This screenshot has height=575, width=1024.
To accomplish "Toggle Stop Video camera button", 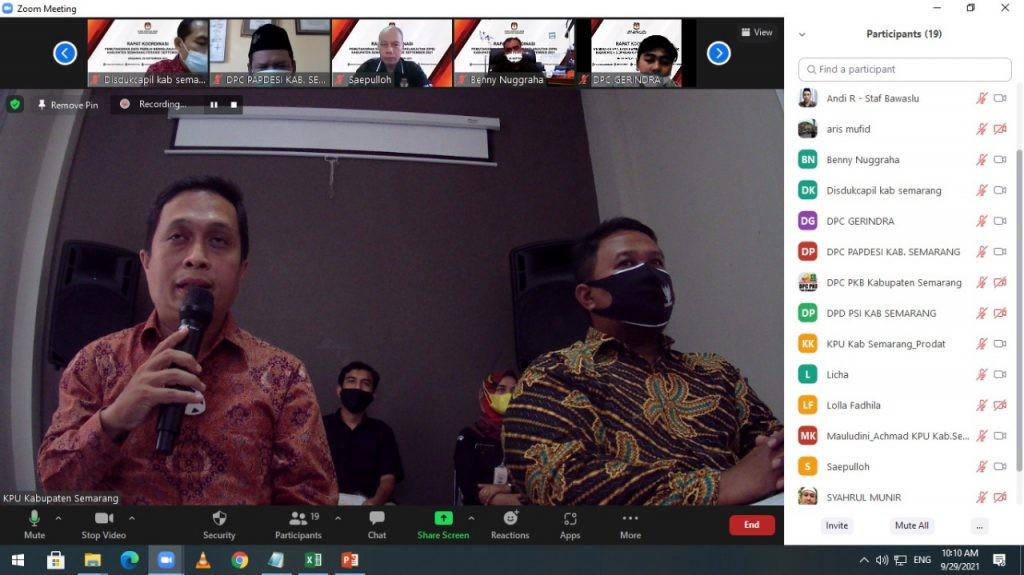I will (x=104, y=523).
